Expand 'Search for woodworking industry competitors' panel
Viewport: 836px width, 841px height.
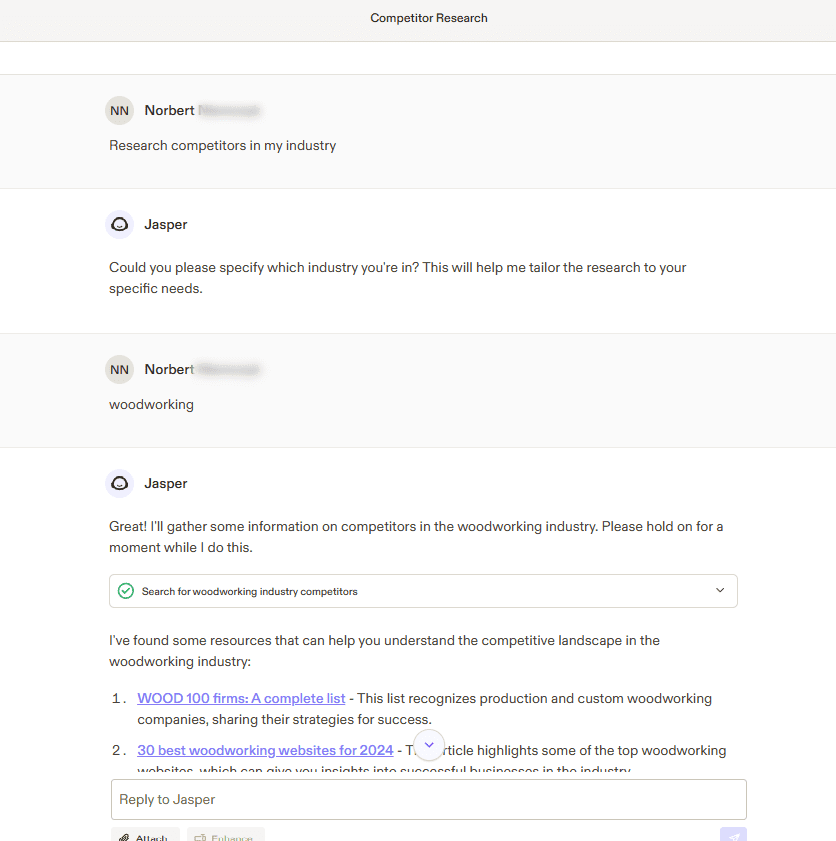click(250, 591)
